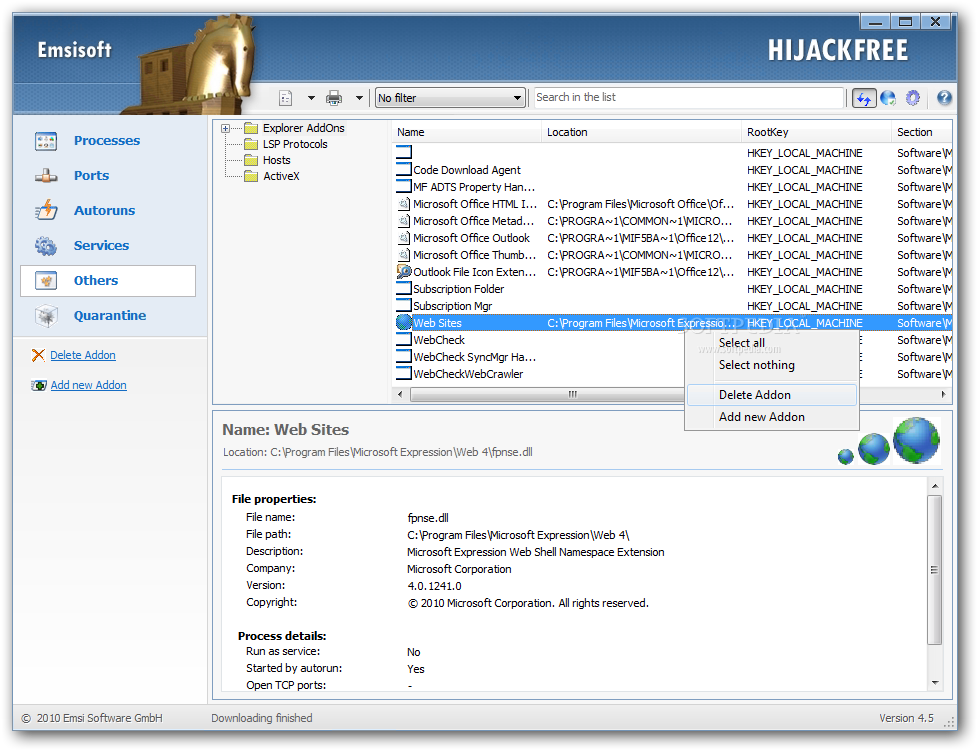978x751 pixels.
Task: Select the Others sidebar icon
Action: [x=46, y=281]
